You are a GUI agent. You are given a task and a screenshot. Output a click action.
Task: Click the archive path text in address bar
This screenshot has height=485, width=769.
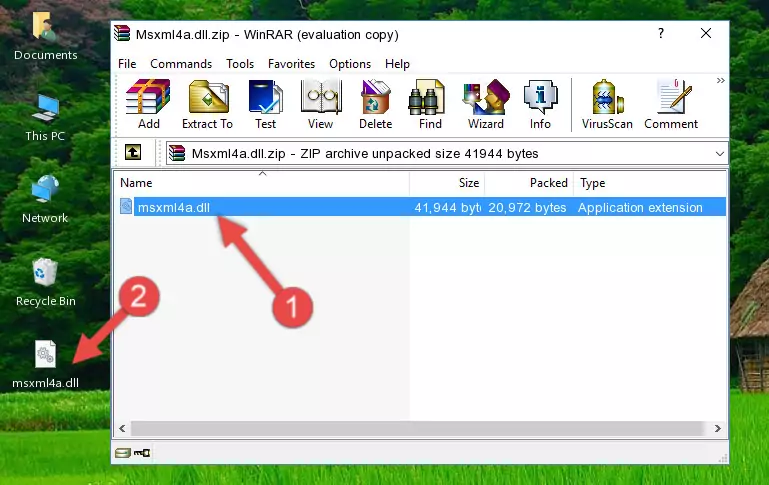(x=365, y=153)
